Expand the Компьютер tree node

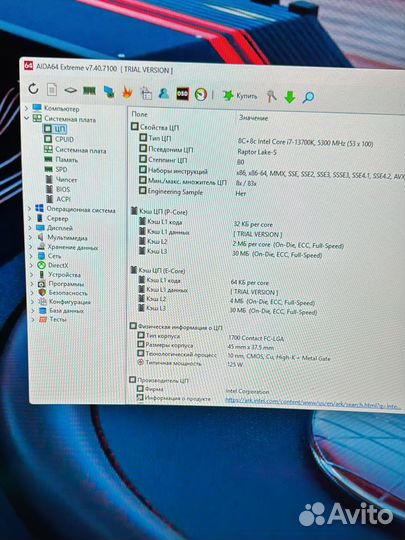coord(26,108)
